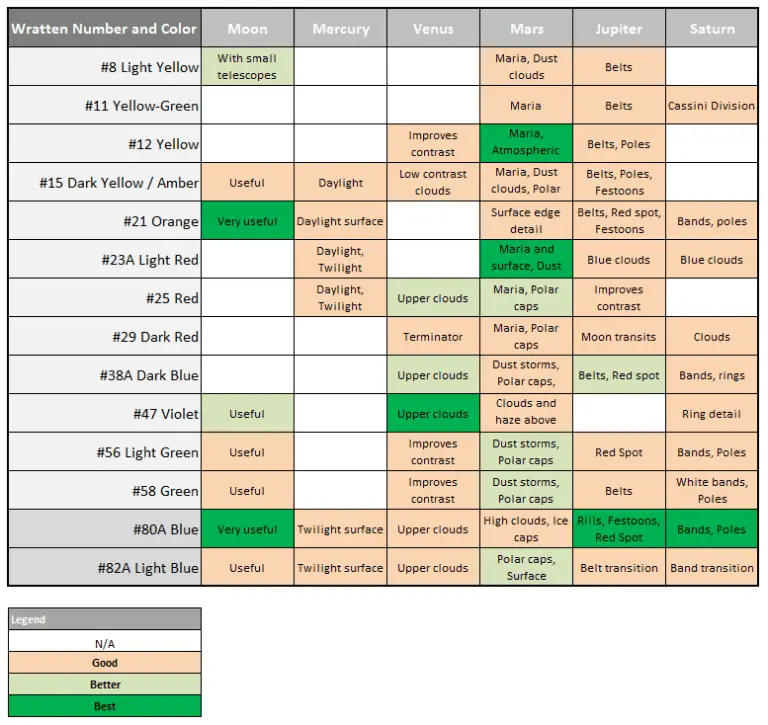The image size is (768, 725).
Task: Select the "Terminator" cell under Venus
Action: click(x=433, y=337)
